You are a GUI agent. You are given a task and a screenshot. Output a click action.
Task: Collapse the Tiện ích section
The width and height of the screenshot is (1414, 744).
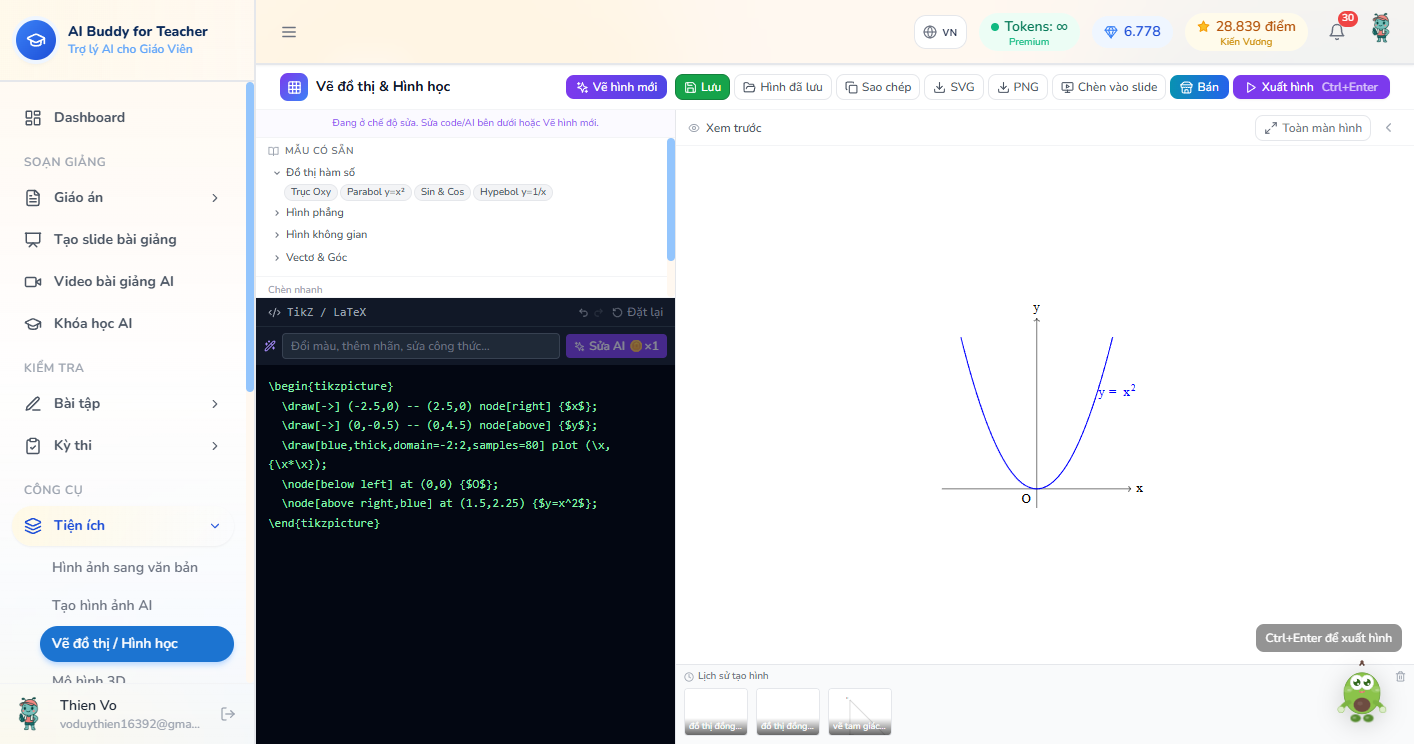point(215,526)
